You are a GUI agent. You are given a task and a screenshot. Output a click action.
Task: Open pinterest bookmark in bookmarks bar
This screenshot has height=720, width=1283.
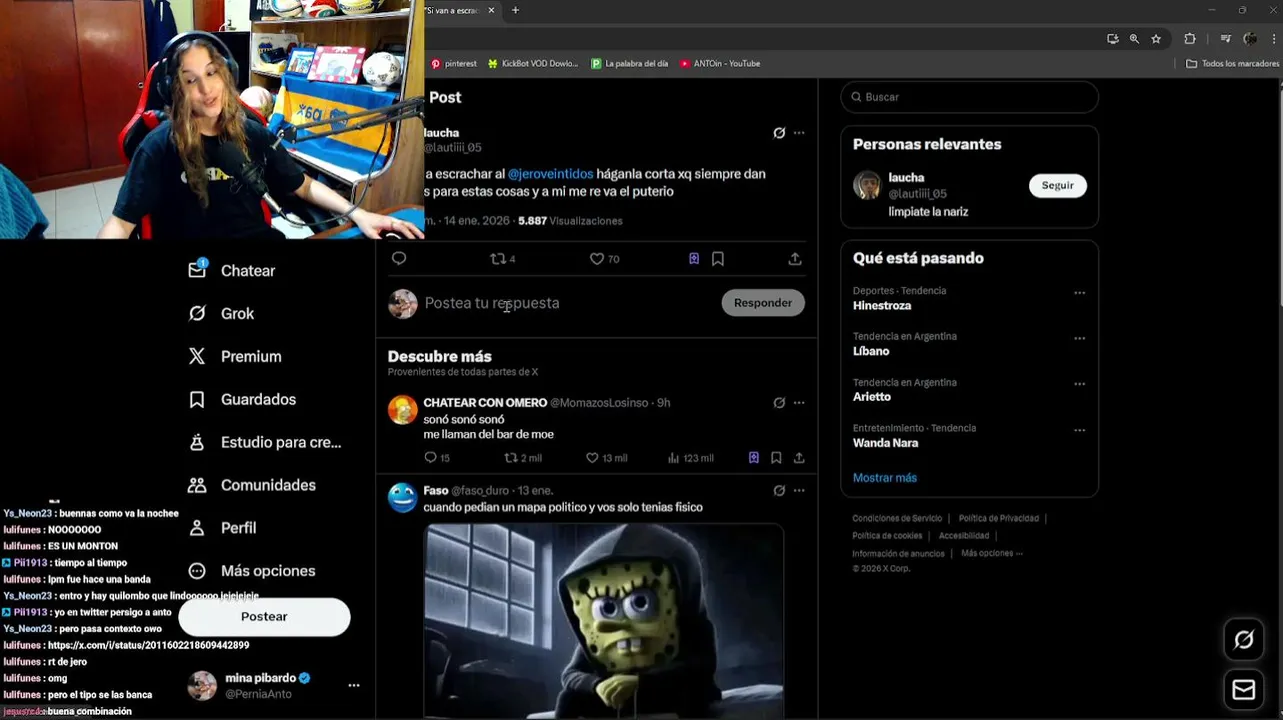click(x=454, y=64)
